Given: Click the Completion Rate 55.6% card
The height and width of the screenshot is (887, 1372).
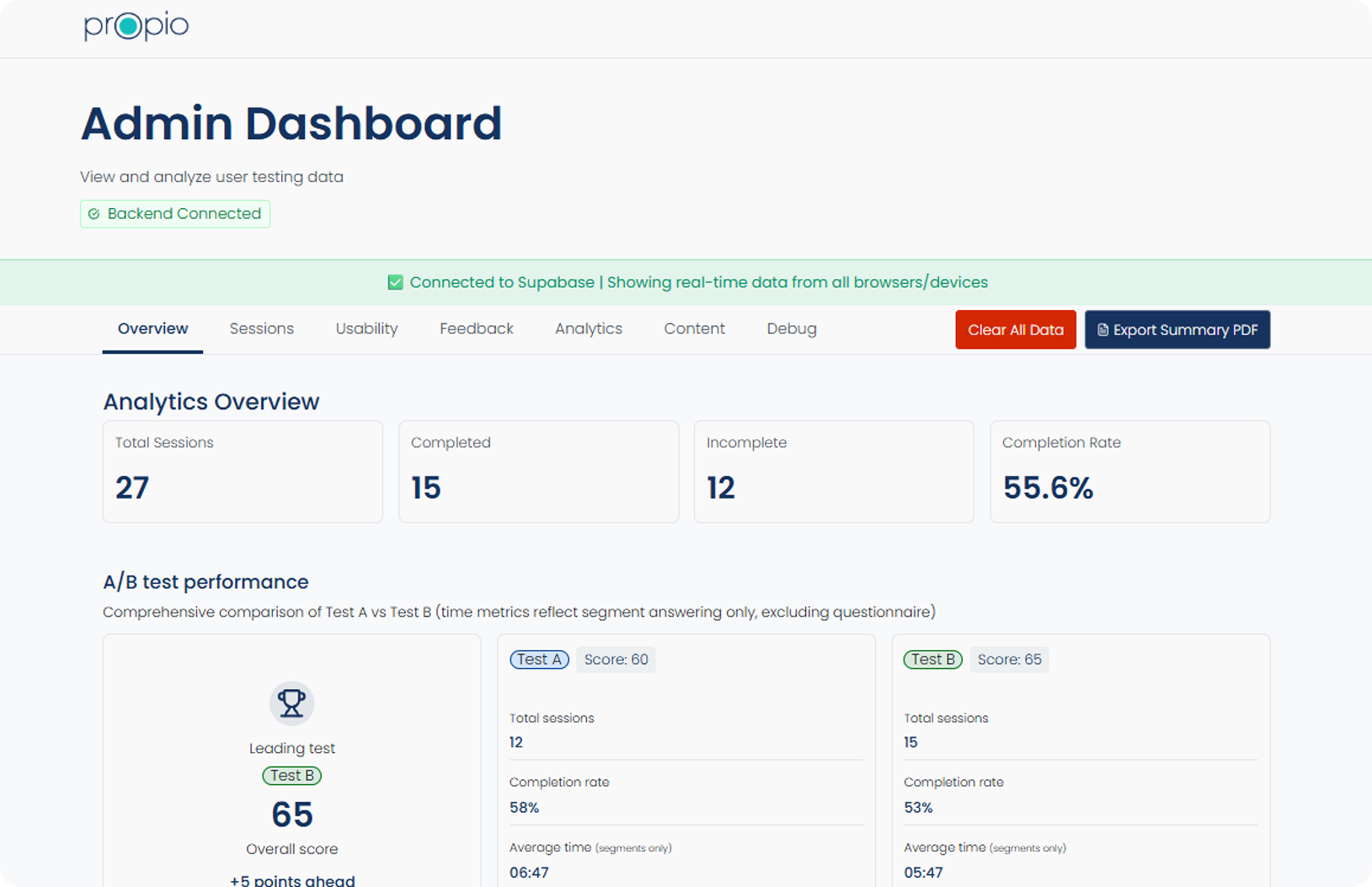Looking at the screenshot, I should (x=1130, y=472).
